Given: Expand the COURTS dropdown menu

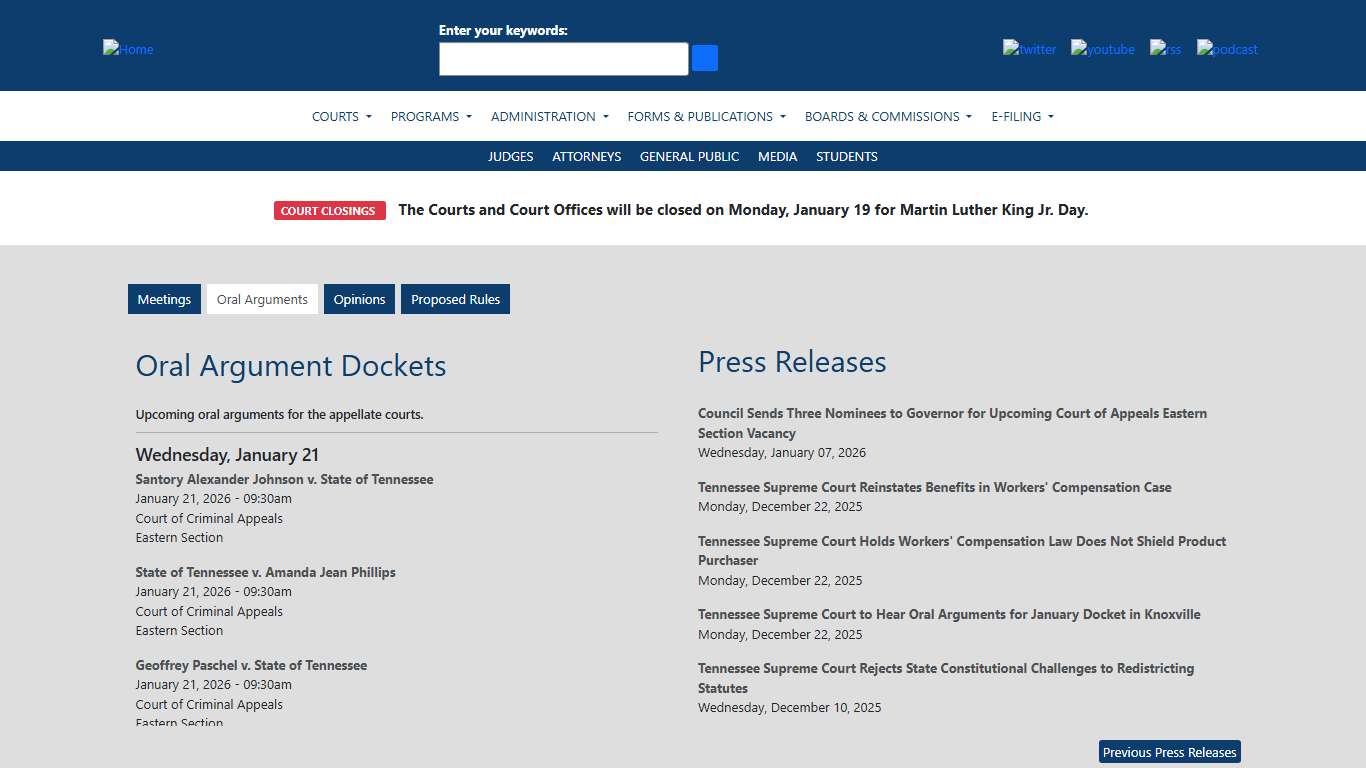Looking at the screenshot, I should [341, 116].
